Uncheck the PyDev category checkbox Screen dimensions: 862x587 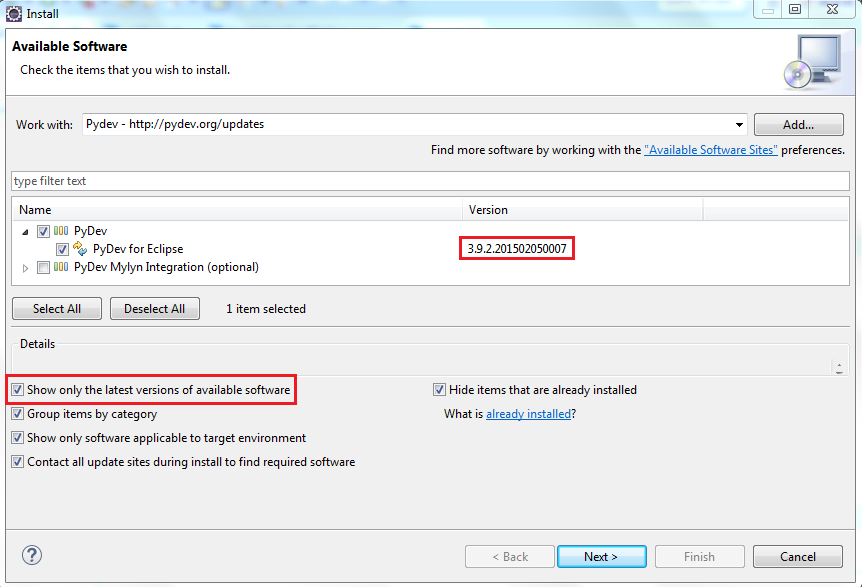(x=43, y=231)
